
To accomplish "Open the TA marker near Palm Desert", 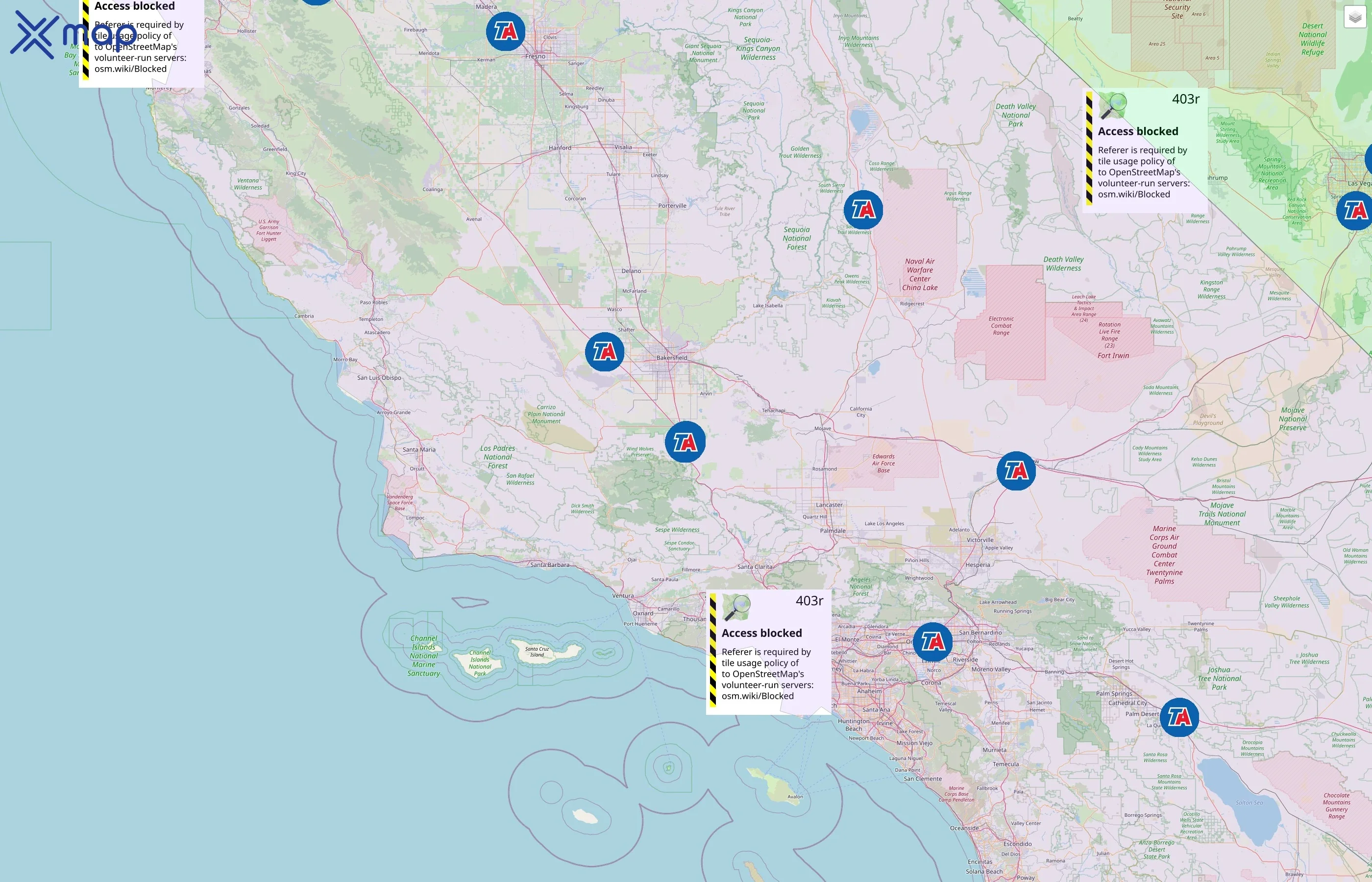I will tap(1179, 717).
